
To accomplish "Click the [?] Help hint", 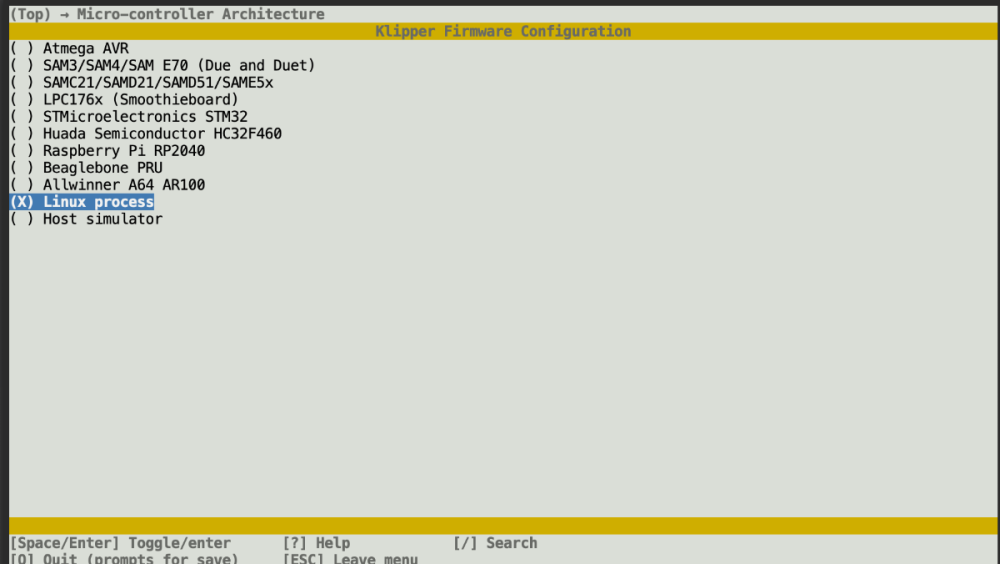I will click(316, 543).
